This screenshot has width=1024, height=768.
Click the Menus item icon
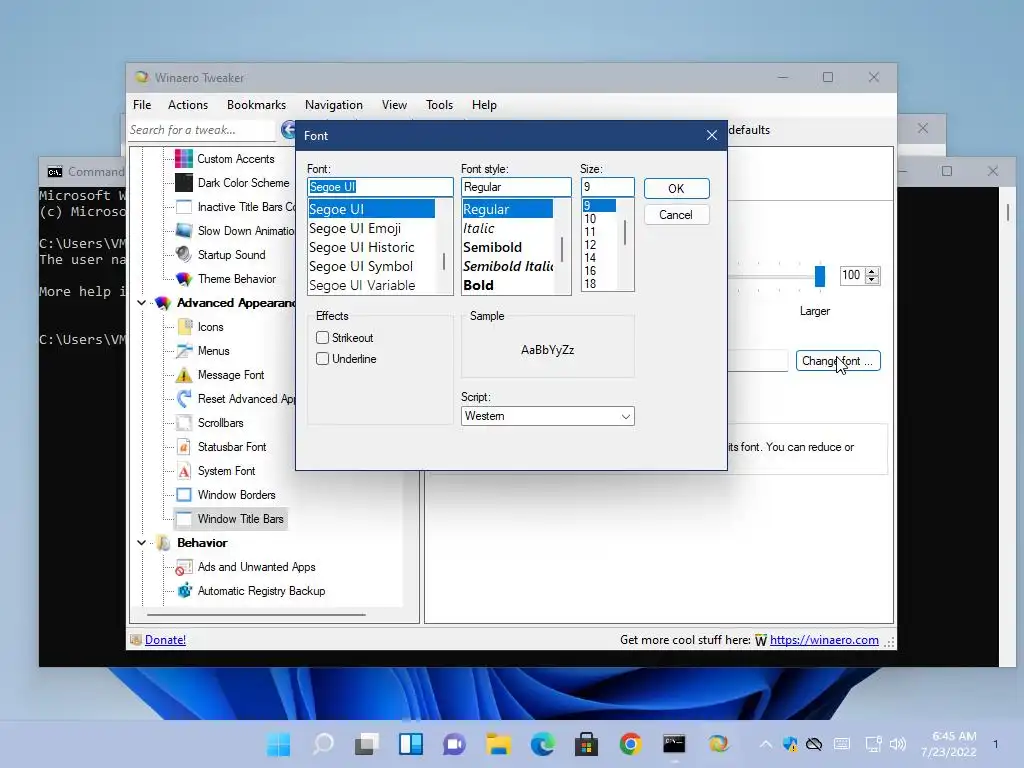point(184,351)
